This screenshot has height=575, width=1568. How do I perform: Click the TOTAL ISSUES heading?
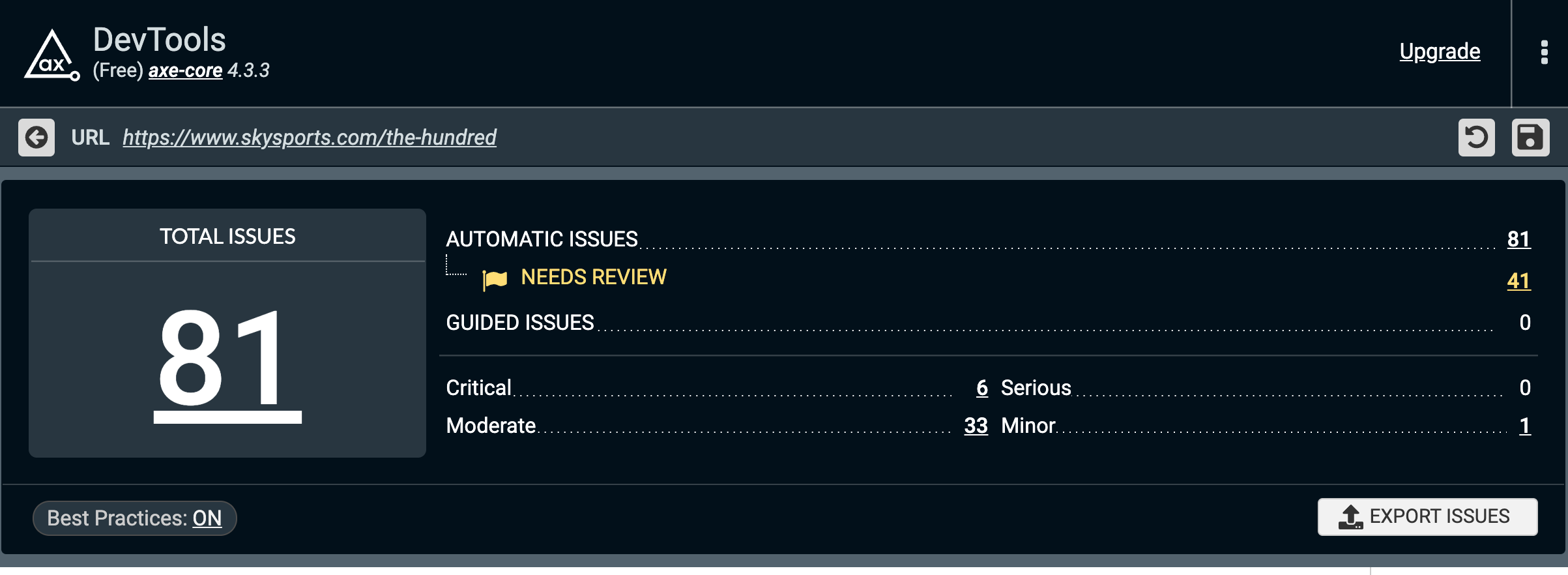click(x=227, y=236)
